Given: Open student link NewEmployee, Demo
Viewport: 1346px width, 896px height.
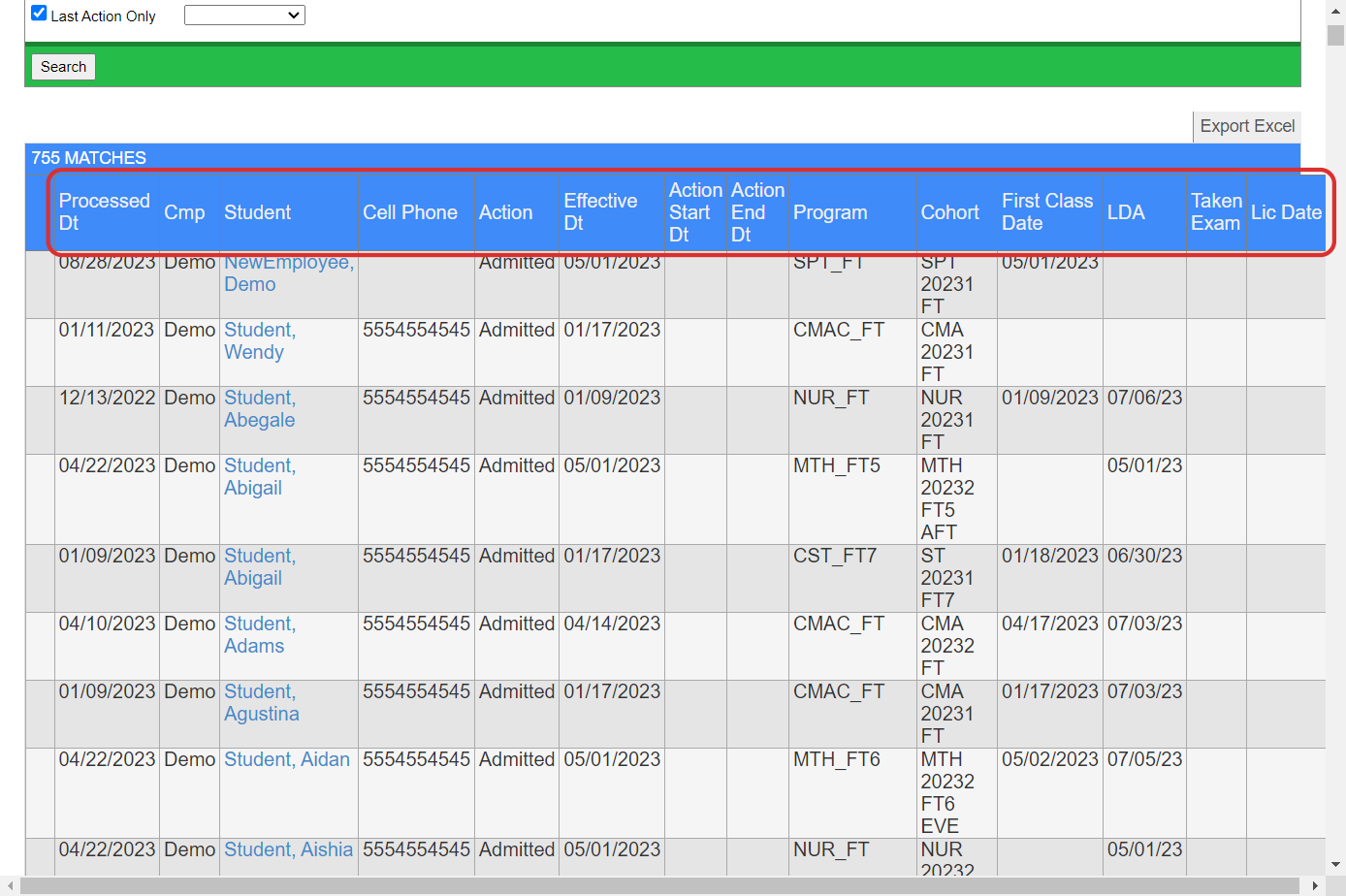Looking at the screenshot, I should coord(288,273).
